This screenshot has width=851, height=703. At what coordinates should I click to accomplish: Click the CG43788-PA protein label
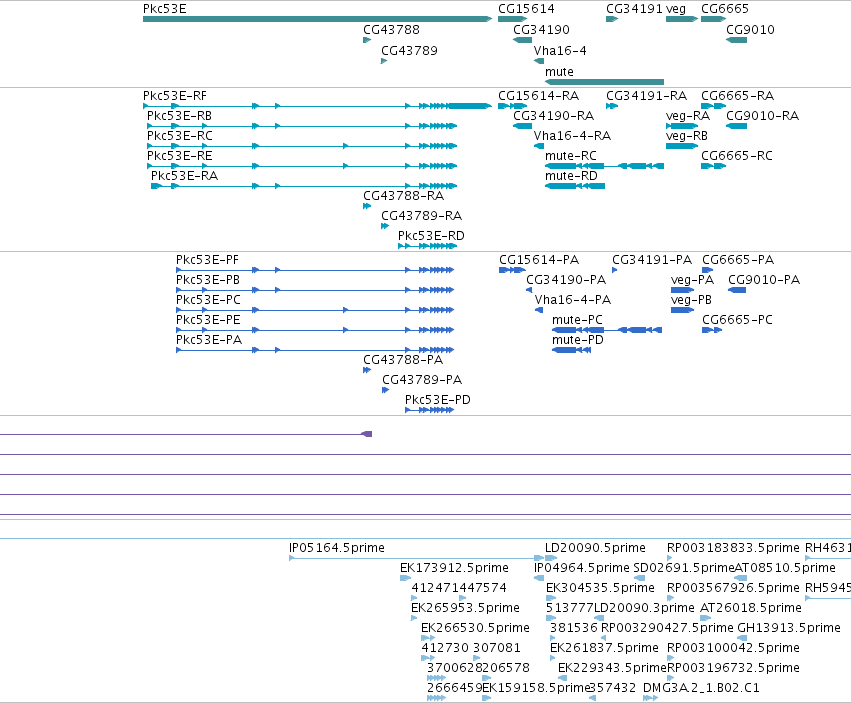(x=403, y=359)
